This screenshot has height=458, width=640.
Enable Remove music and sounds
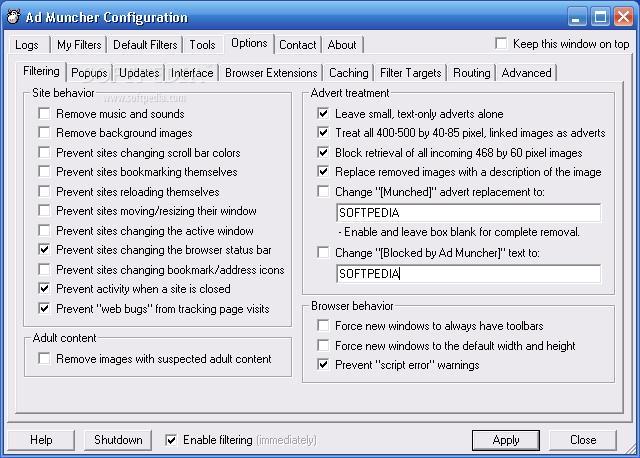point(44,114)
